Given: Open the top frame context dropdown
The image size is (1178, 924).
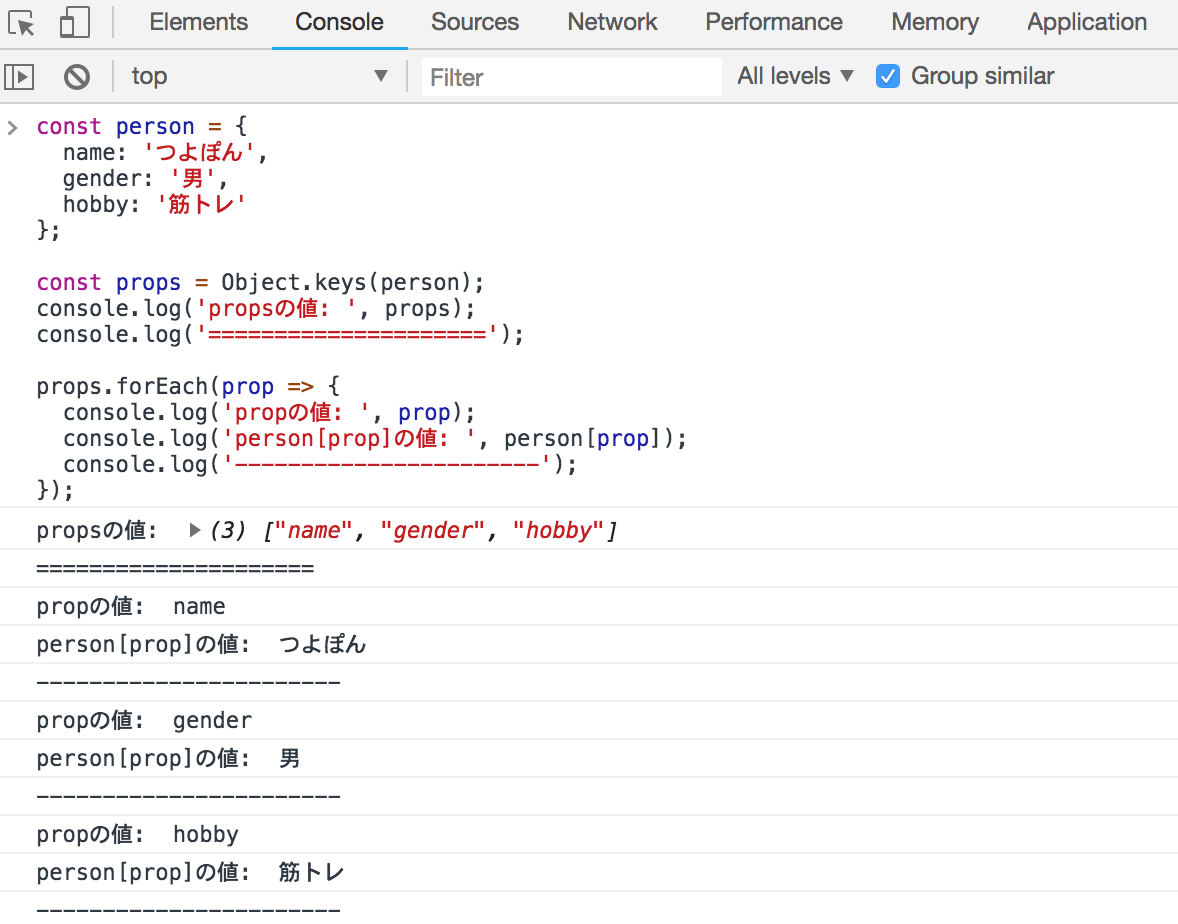Looking at the screenshot, I should tap(260, 76).
